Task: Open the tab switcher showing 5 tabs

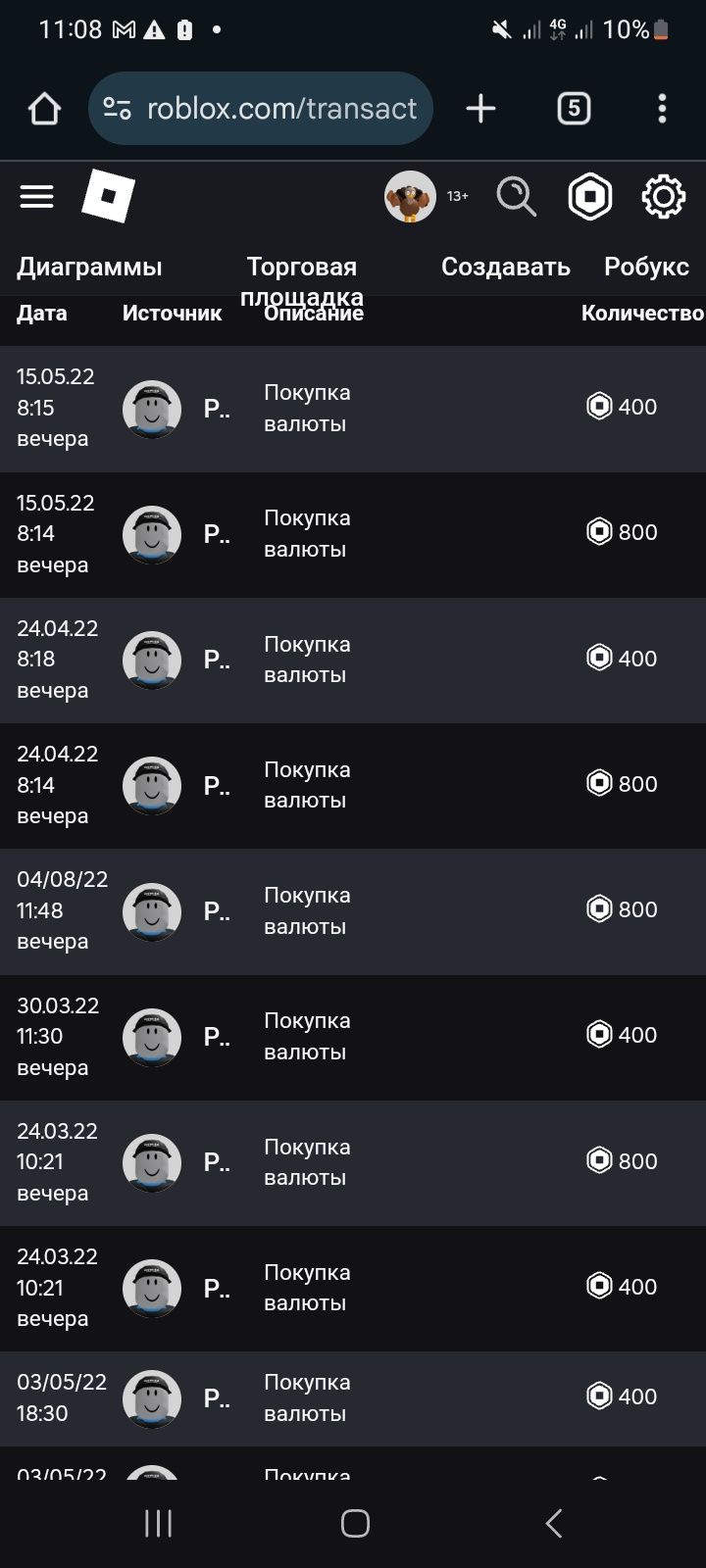Action: (574, 108)
